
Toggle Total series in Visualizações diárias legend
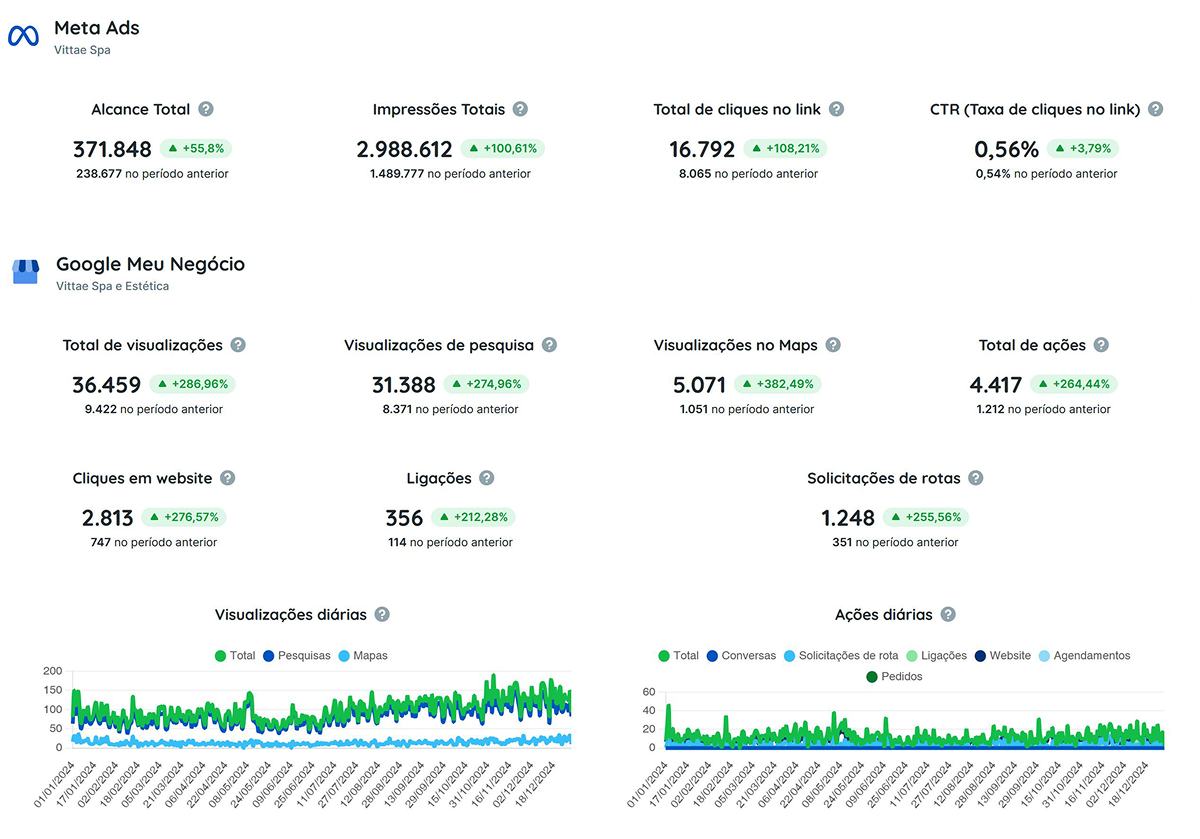pyautogui.click(x=235, y=656)
